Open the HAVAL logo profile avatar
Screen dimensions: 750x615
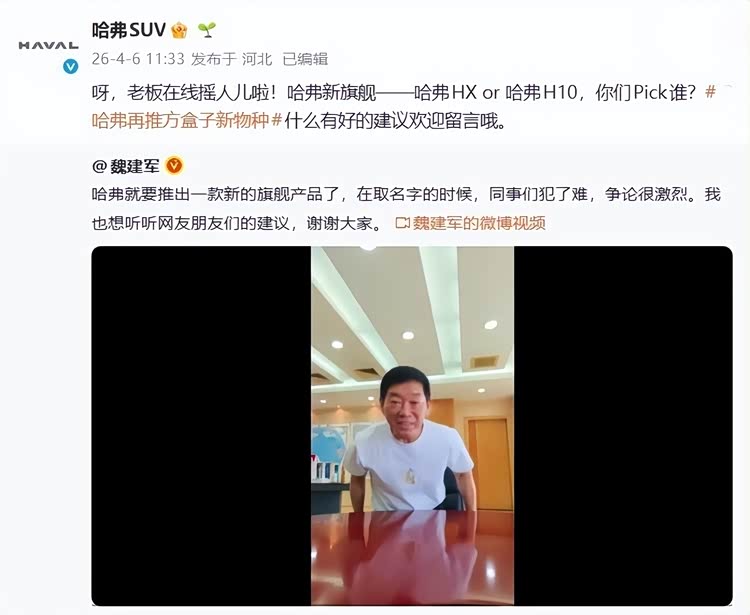click(x=48, y=45)
